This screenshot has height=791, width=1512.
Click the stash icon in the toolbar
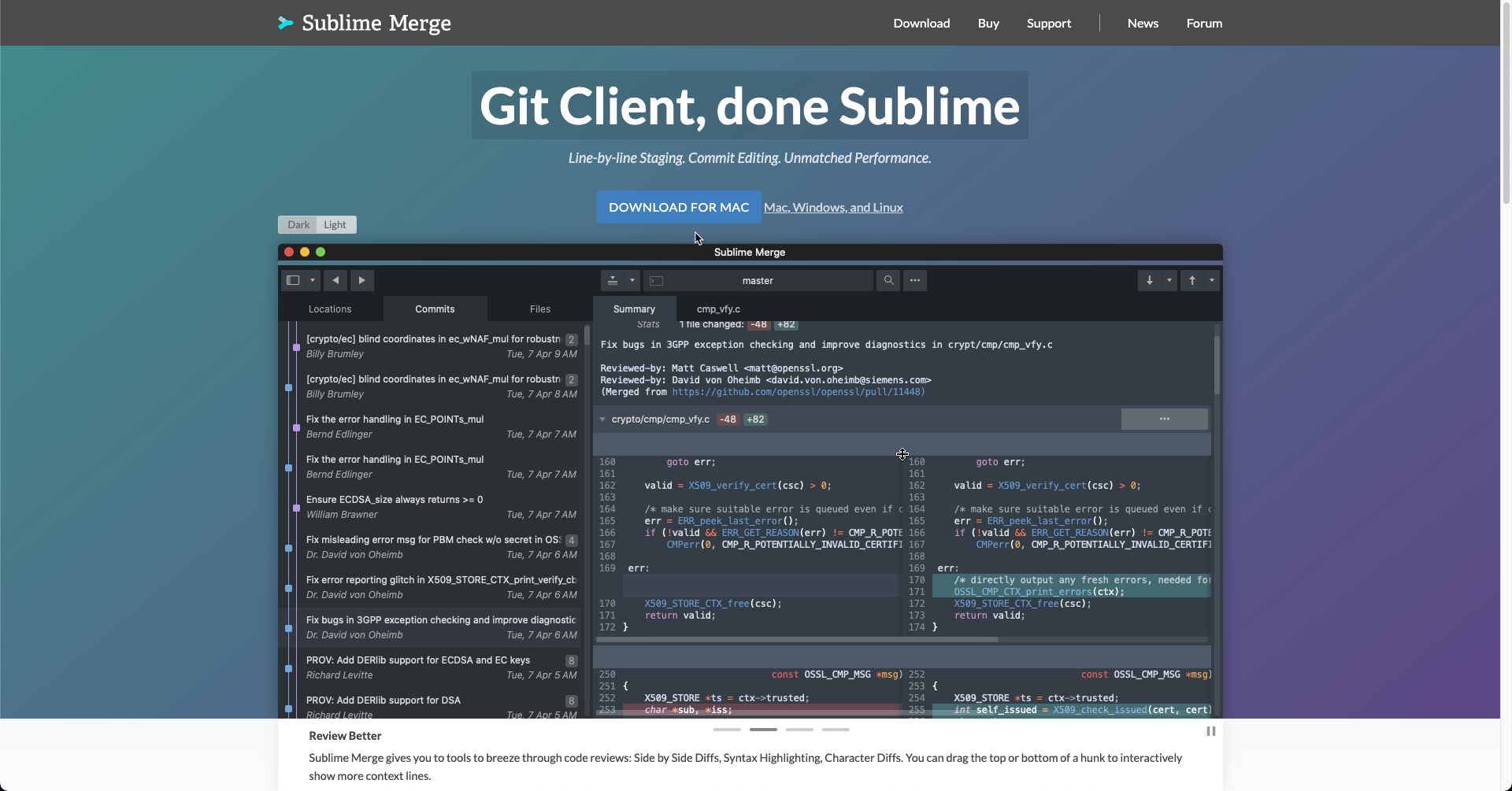613,280
